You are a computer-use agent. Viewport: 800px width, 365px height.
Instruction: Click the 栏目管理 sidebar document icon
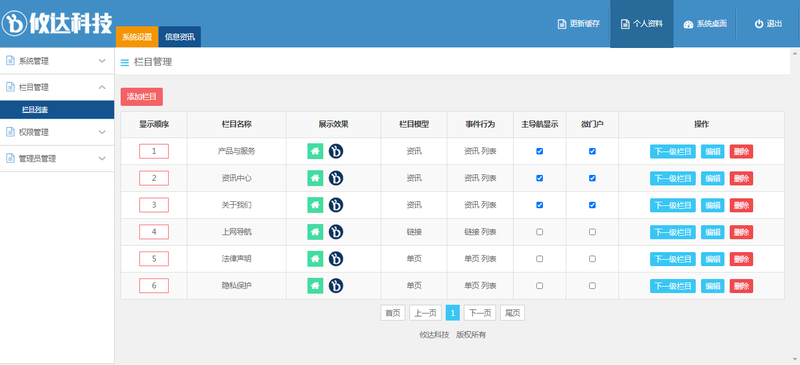pyautogui.click(x=10, y=87)
